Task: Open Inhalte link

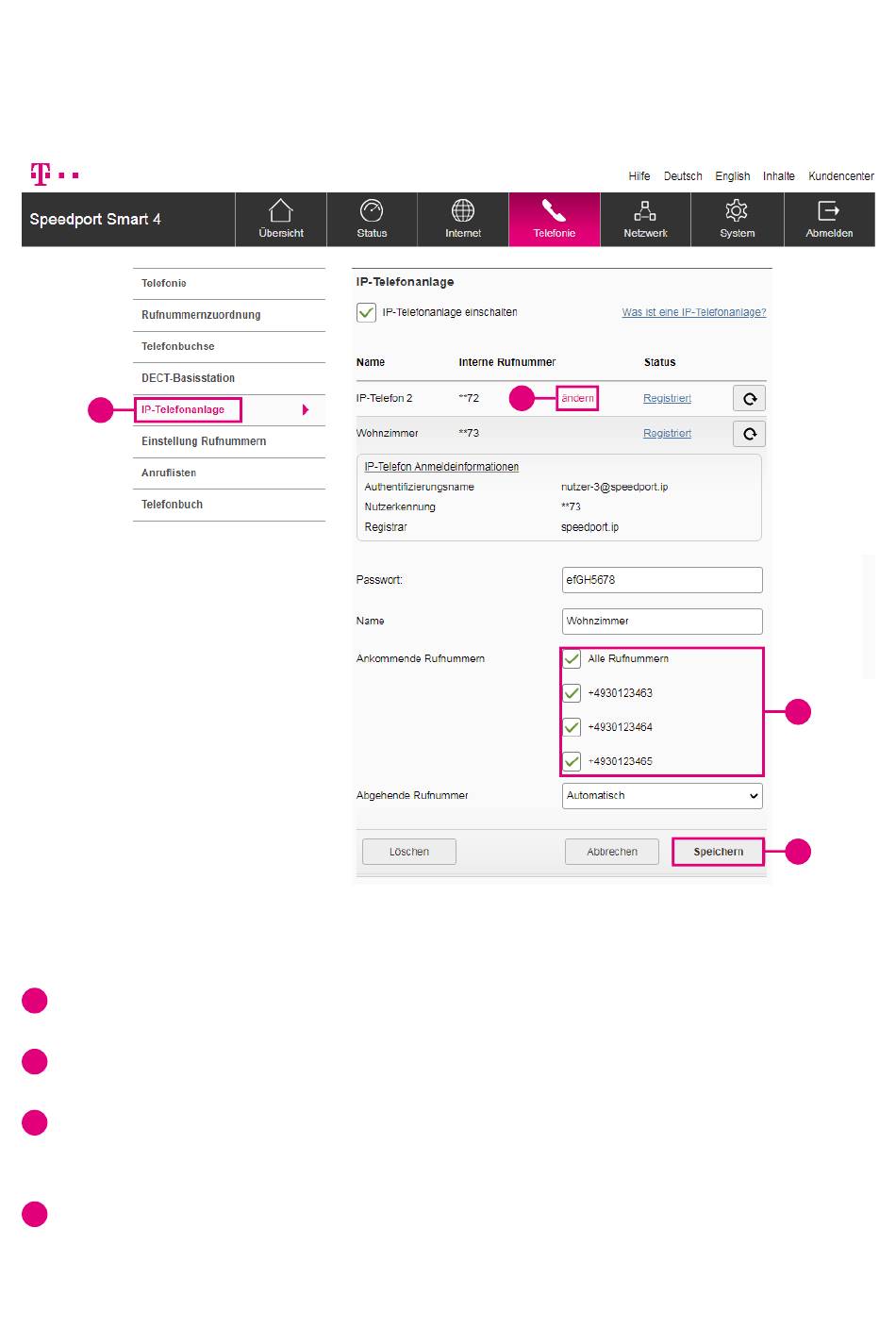Action: tap(779, 176)
